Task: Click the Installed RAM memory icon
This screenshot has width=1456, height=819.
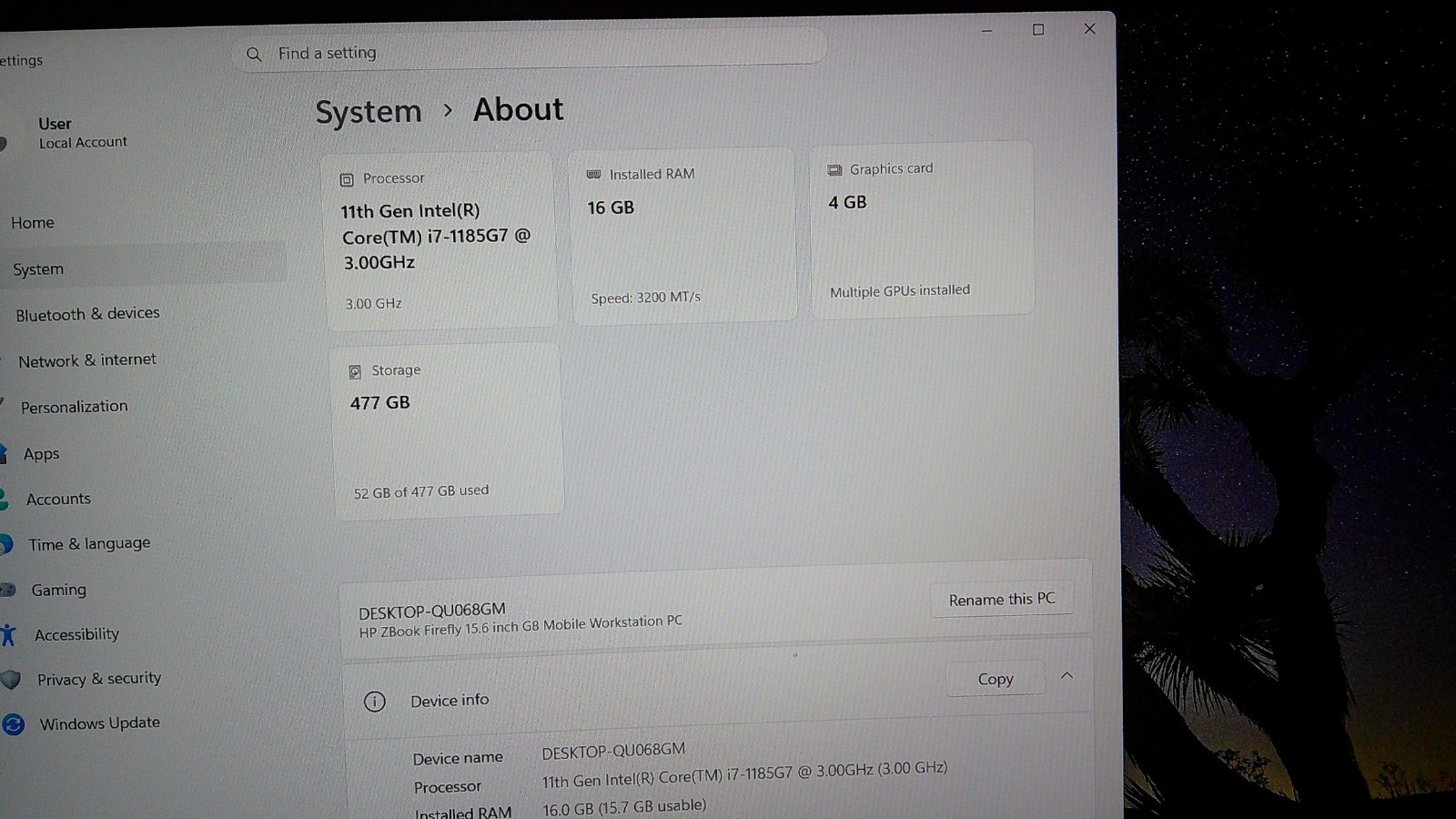Action: tap(593, 174)
